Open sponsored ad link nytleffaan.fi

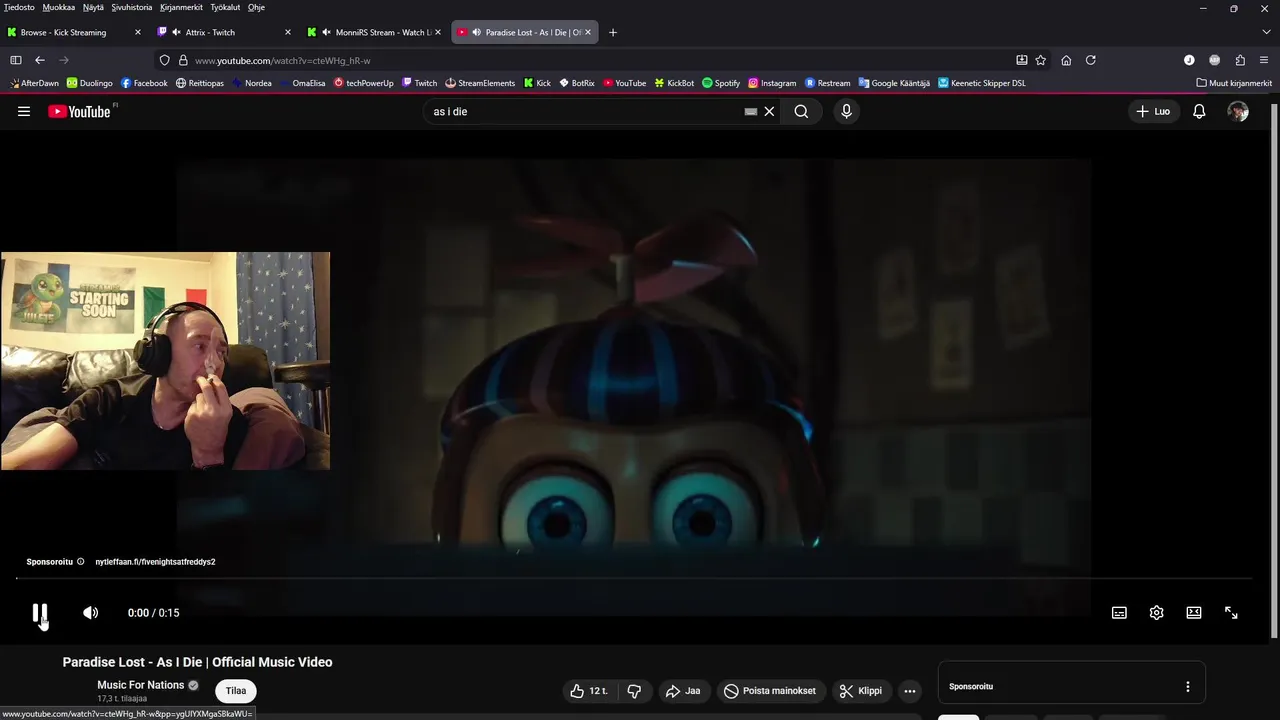coord(155,562)
